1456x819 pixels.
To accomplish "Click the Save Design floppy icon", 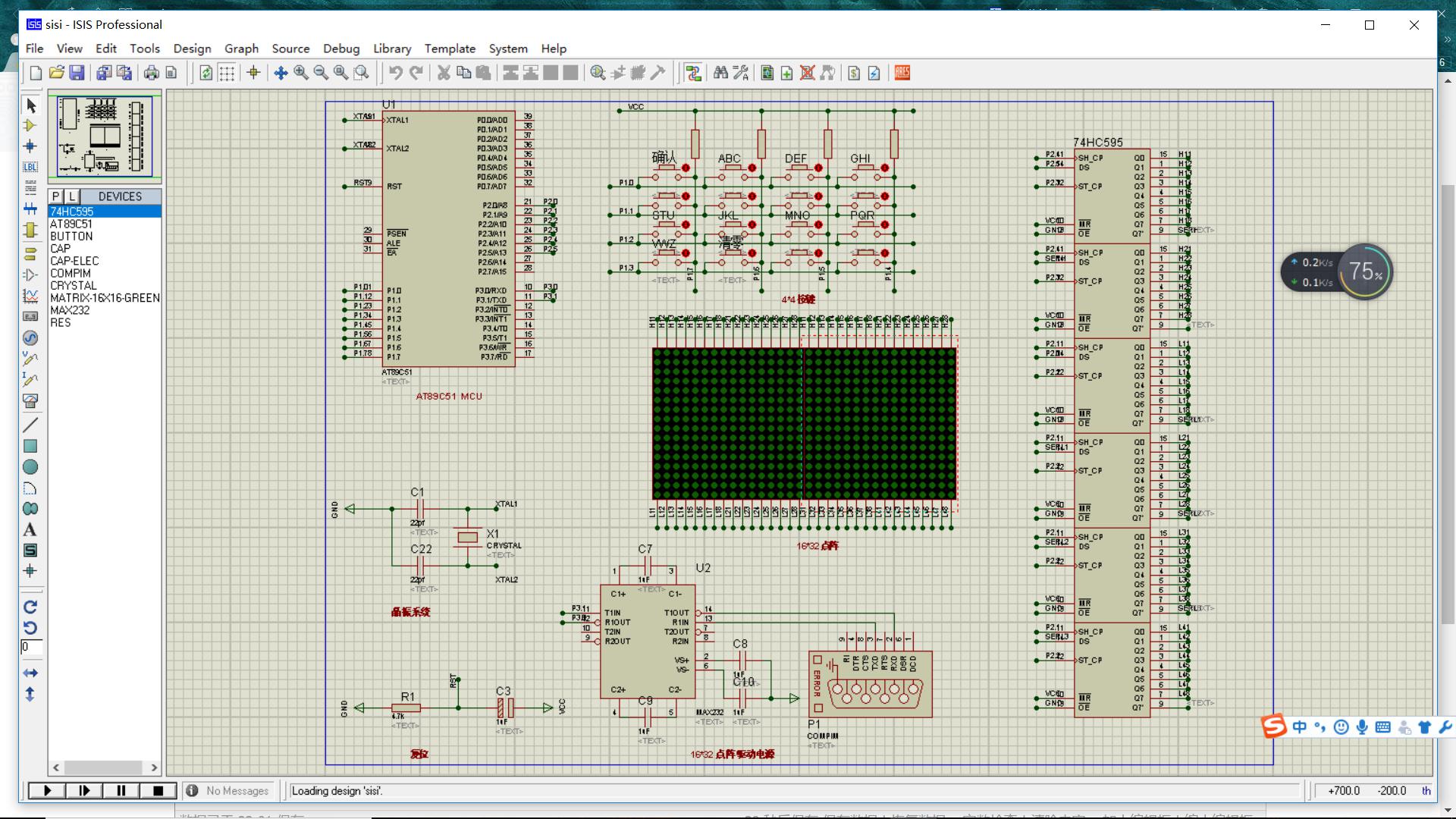I will point(77,73).
